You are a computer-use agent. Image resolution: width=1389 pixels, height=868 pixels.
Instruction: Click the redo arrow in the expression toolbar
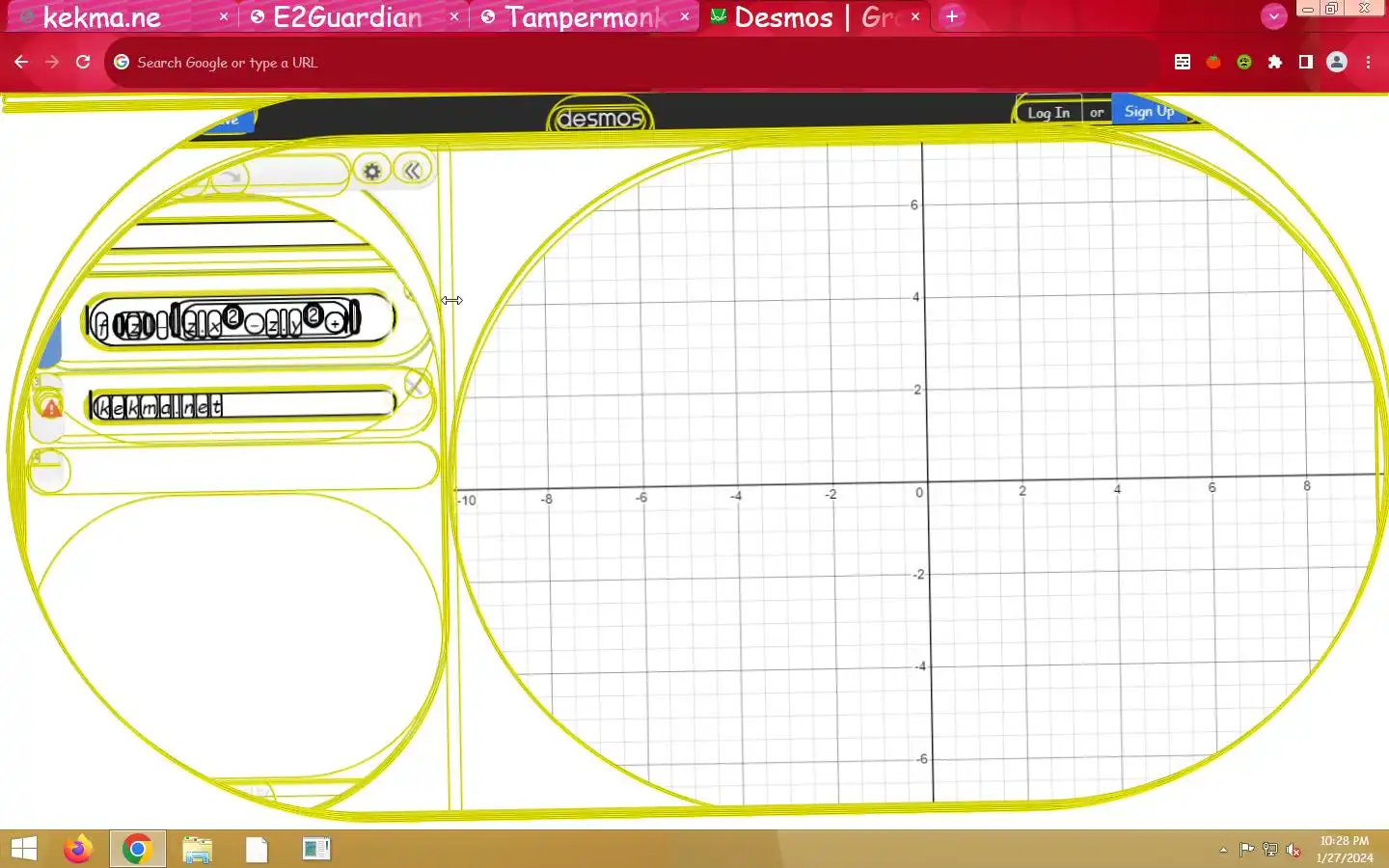pos(231,177)
